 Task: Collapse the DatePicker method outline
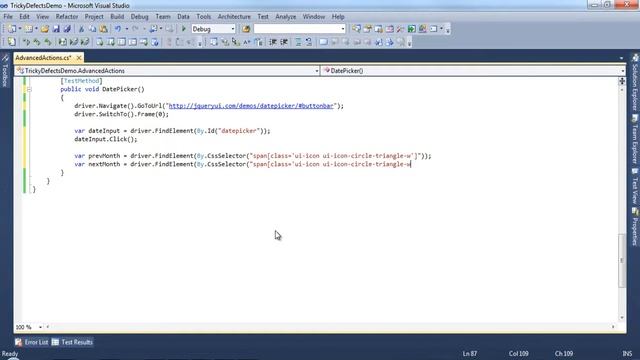coord(29,89)
